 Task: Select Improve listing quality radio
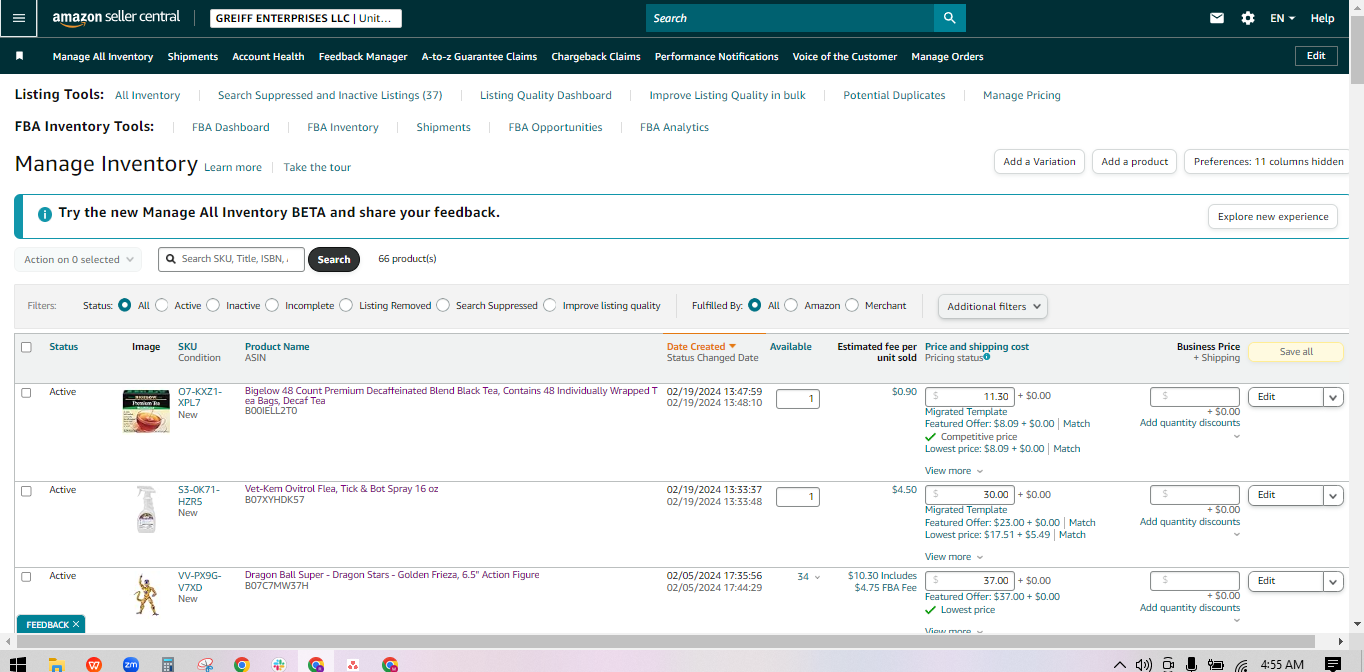pos(550,305)
